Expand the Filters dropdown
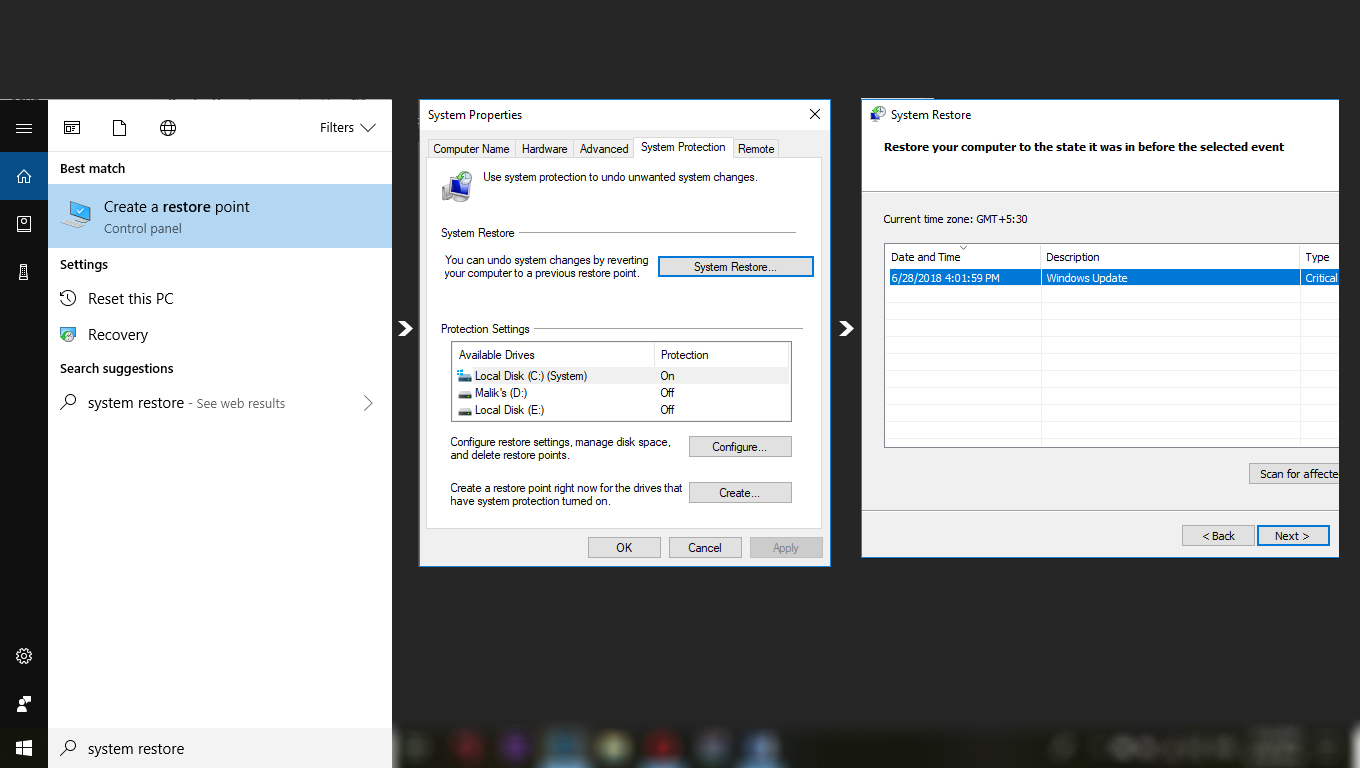Viewport: 1360px width, 768px height. click(x=348, y=128)
